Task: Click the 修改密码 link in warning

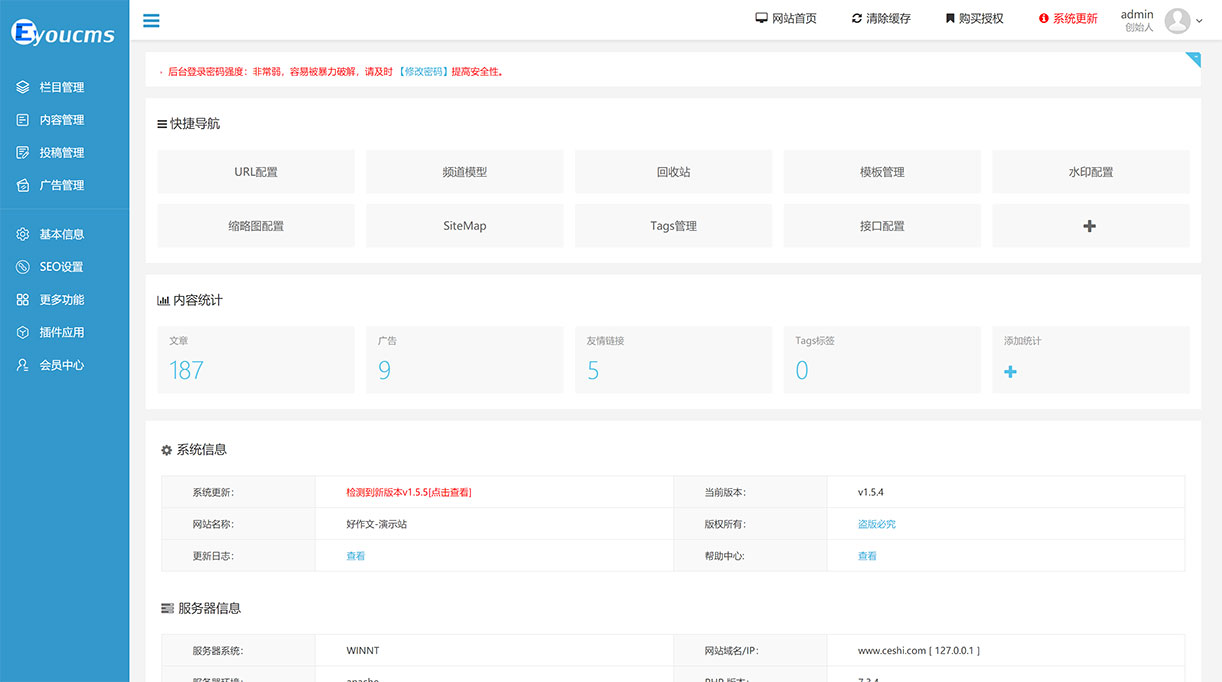Action: point(425,72)
